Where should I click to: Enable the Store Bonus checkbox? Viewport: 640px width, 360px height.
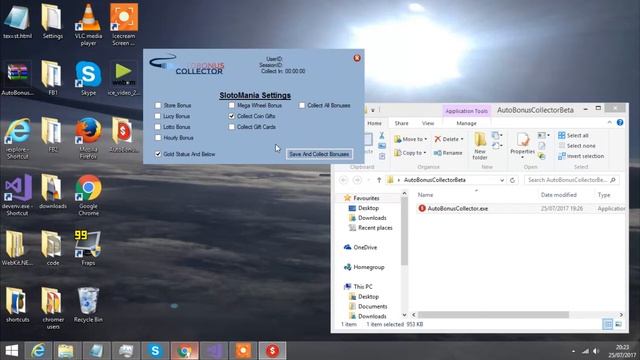click(158, 105)
